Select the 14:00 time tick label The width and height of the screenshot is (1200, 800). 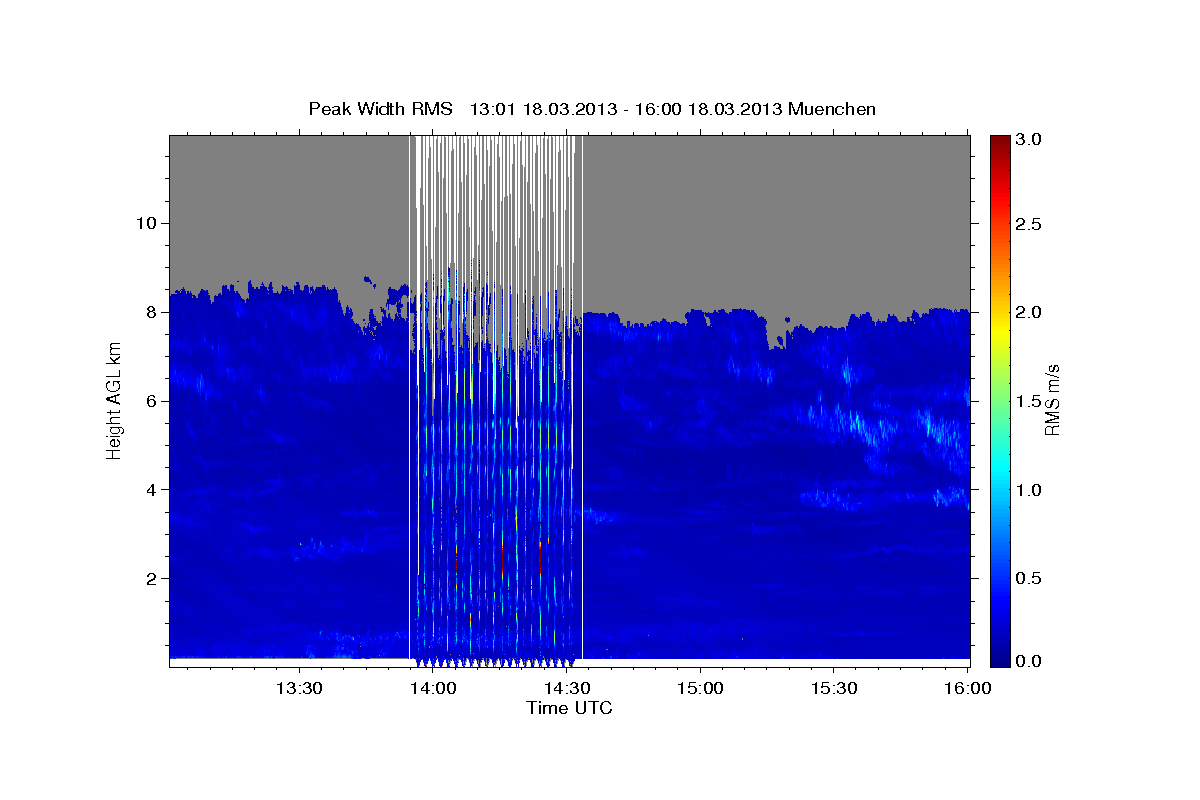[x=432, y=689]
